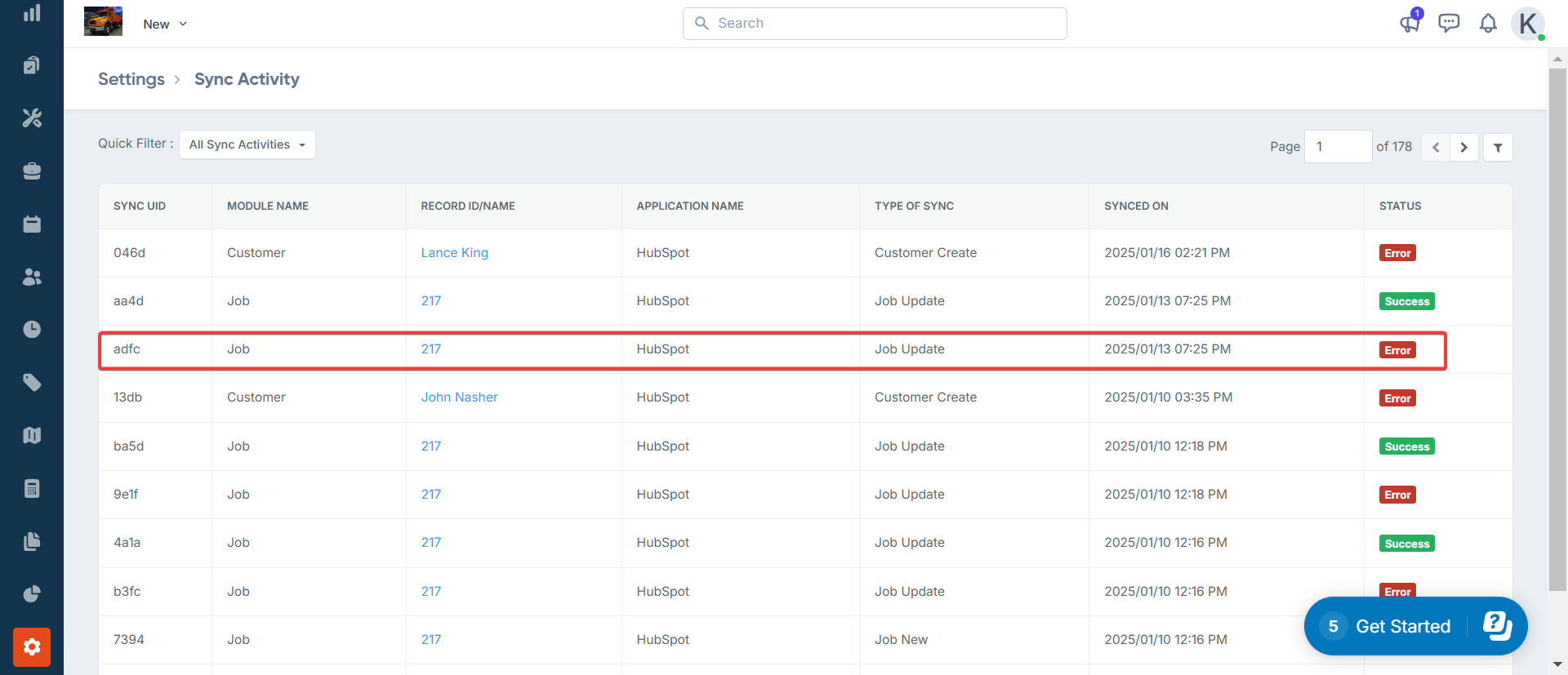This screenshot has height=675, width=1568.
Task: Click the scrollbar down arrow
Action: pos(1557,664)
